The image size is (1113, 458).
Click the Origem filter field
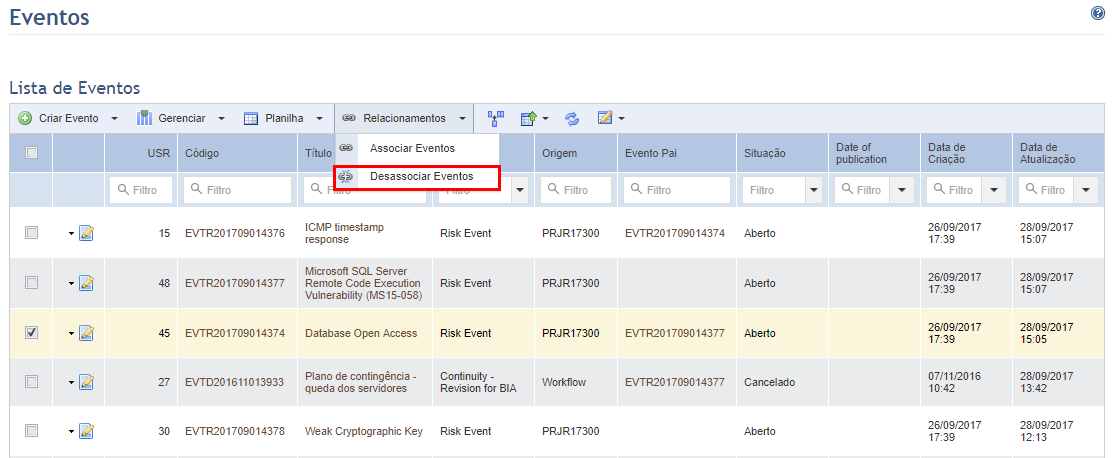[x=576, y=190]
